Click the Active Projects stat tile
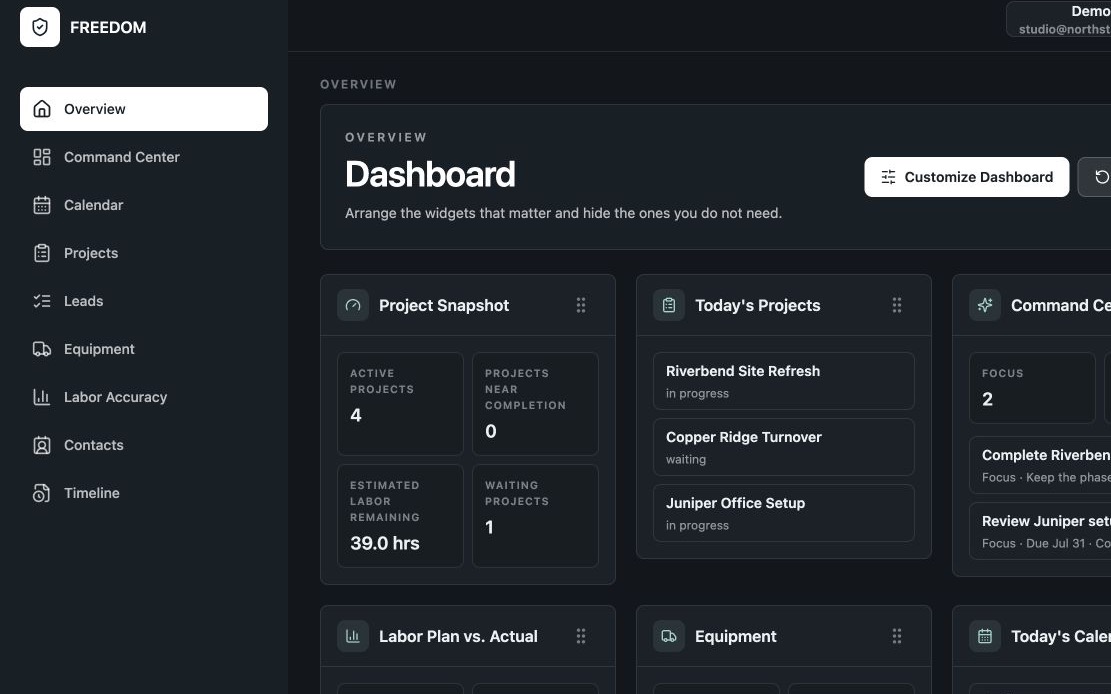 (400, 404)
